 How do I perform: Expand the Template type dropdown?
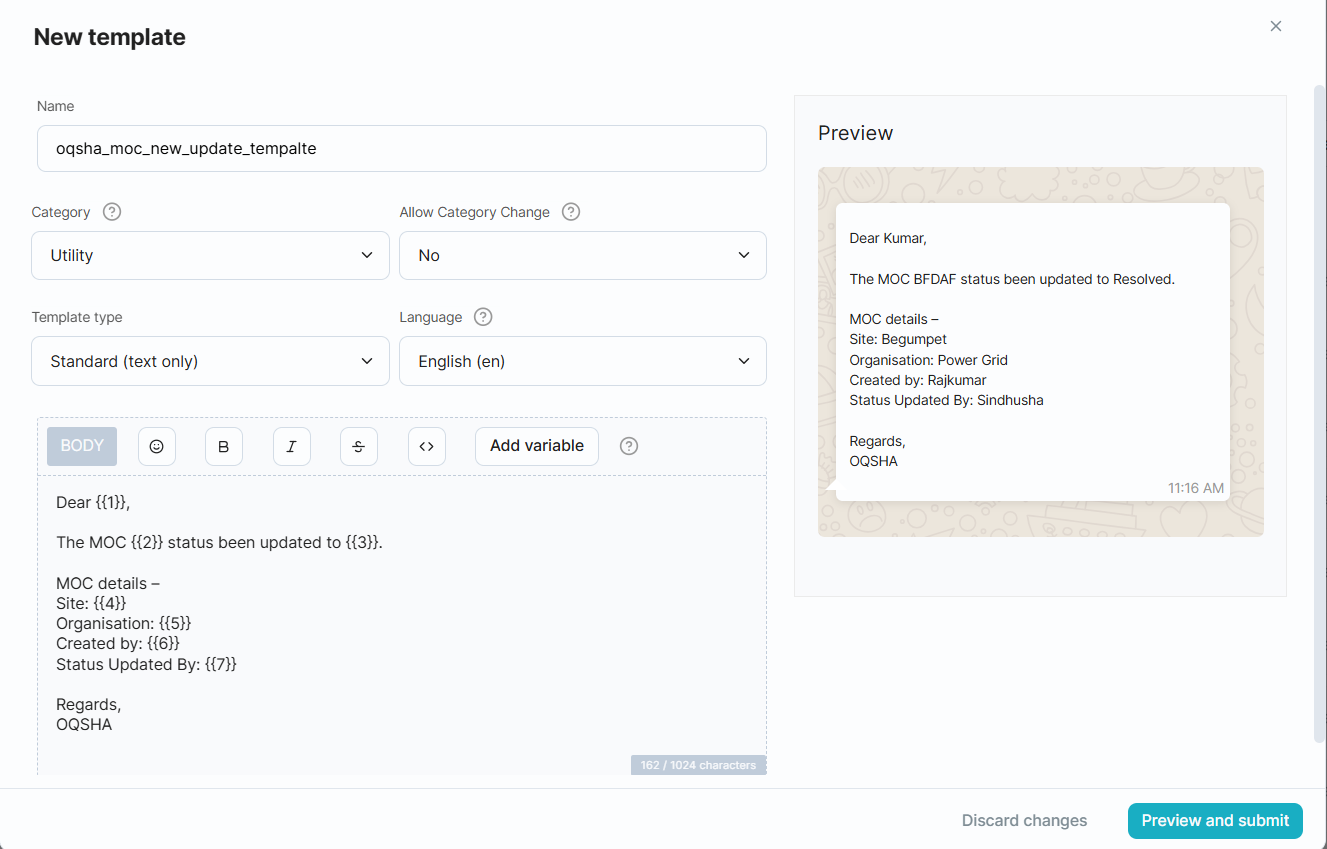click(210, 361)
